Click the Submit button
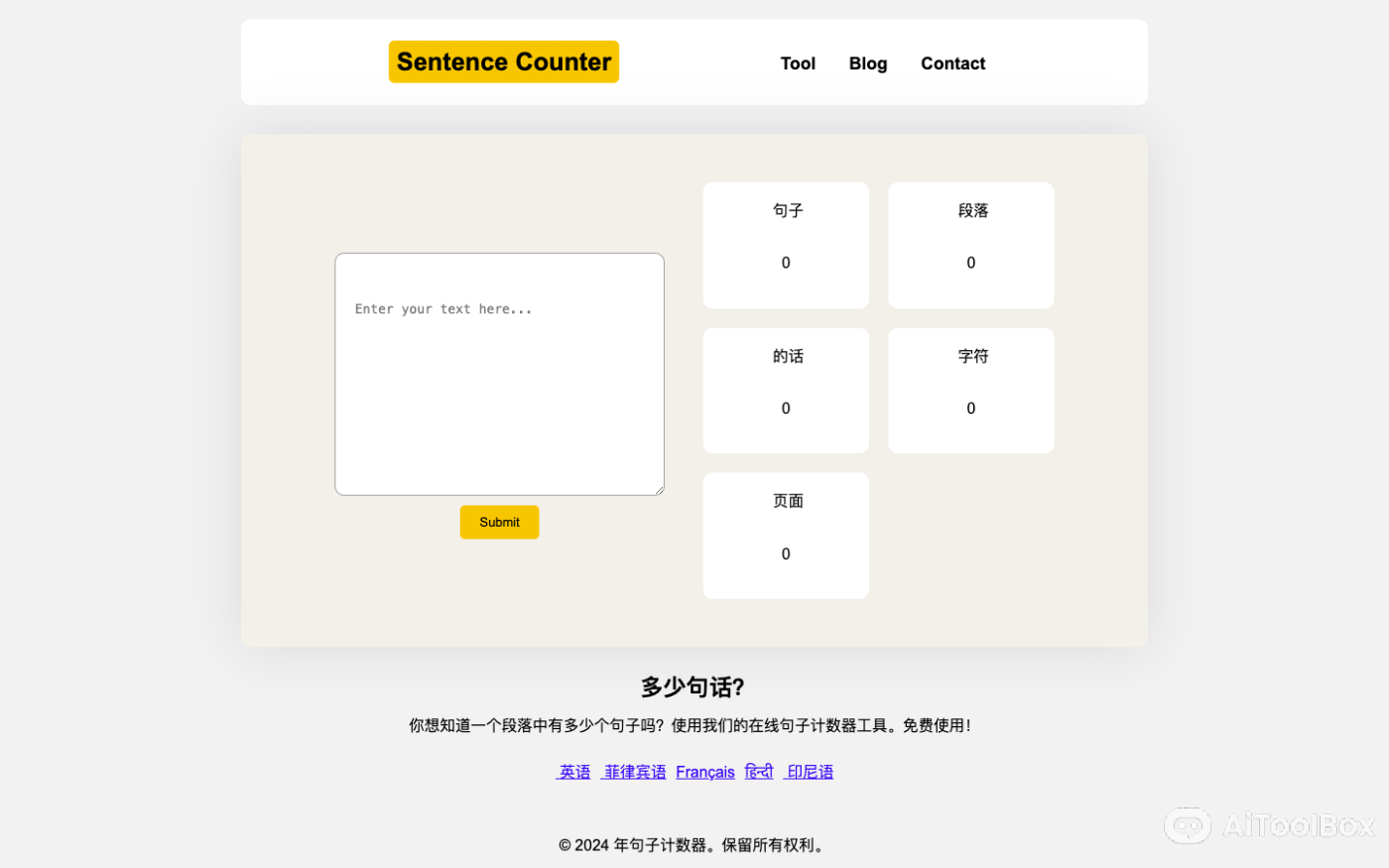This screenshot has width=1389, height=868. [499, 522]
